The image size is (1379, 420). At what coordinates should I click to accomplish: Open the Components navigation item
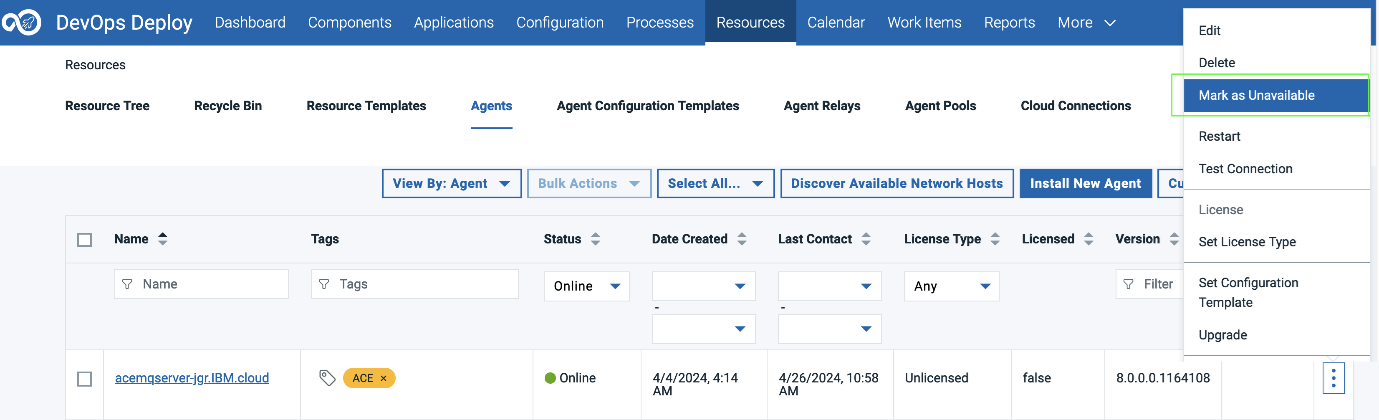click(350, 23)
